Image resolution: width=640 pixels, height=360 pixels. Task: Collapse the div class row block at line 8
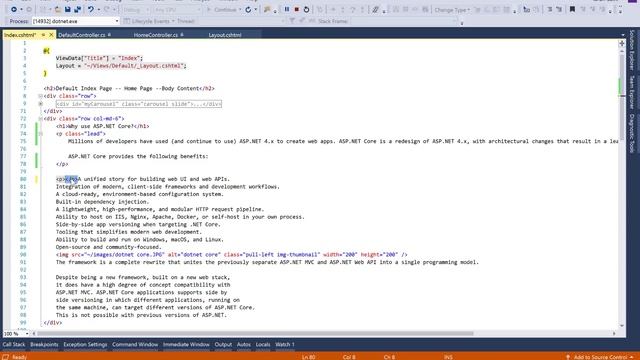pyautogui.click(x=40, y=96)
